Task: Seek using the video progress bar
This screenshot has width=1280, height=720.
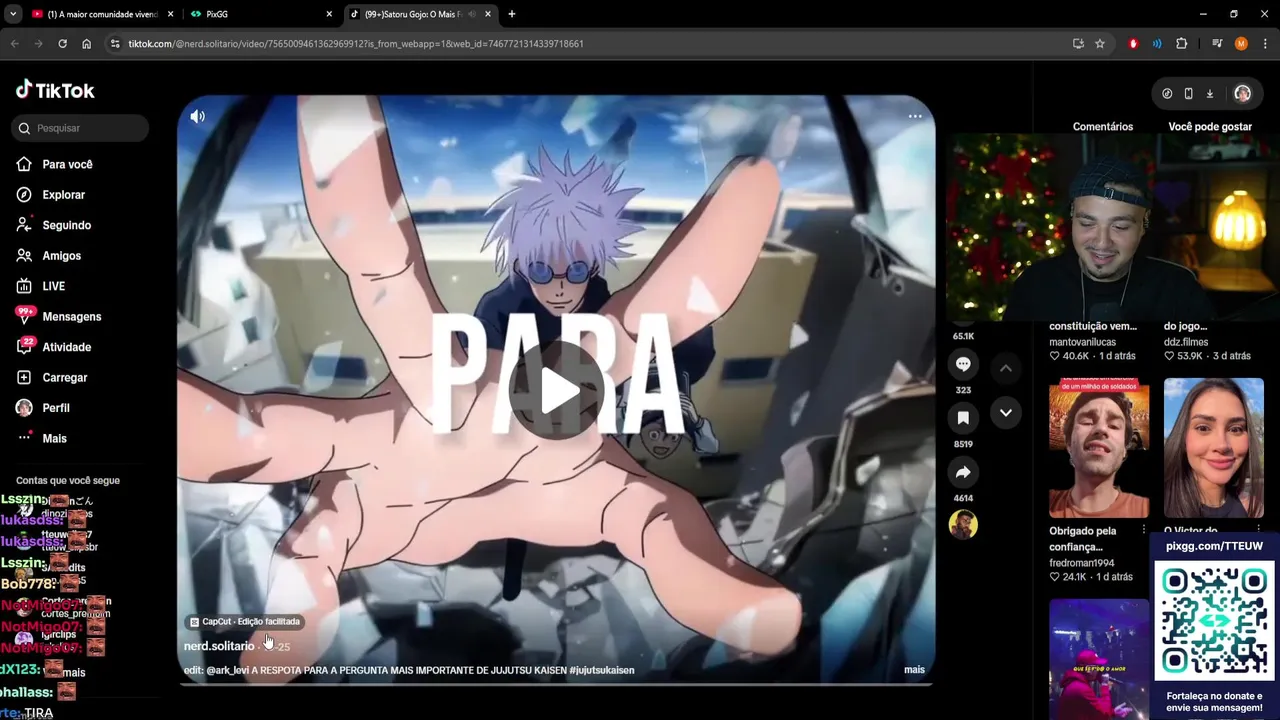Action: 556,684
